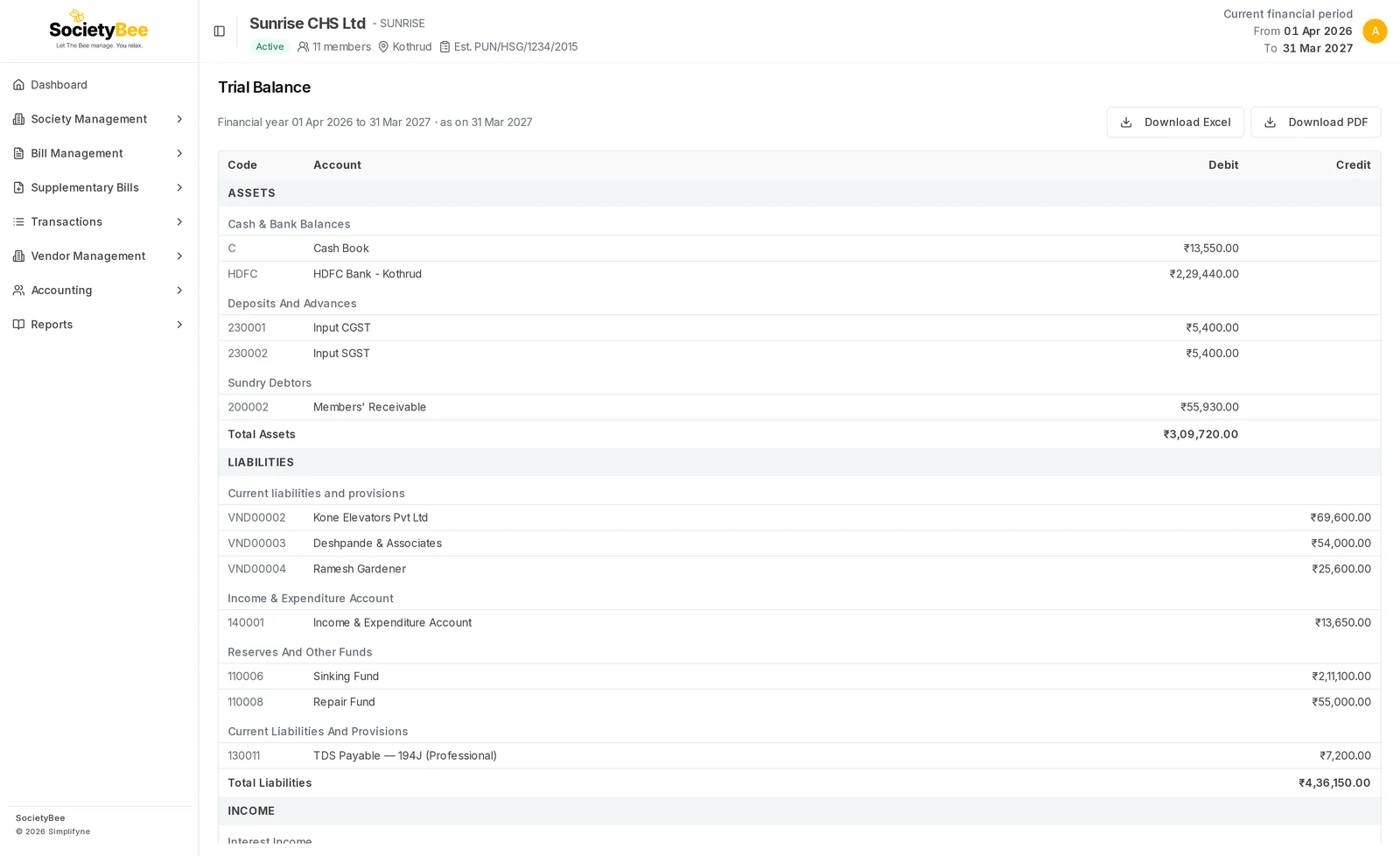Click Kone Elevators Pvt Ltd row
This screenshot has width=1400, height=856.
click(x=799, y=517)
